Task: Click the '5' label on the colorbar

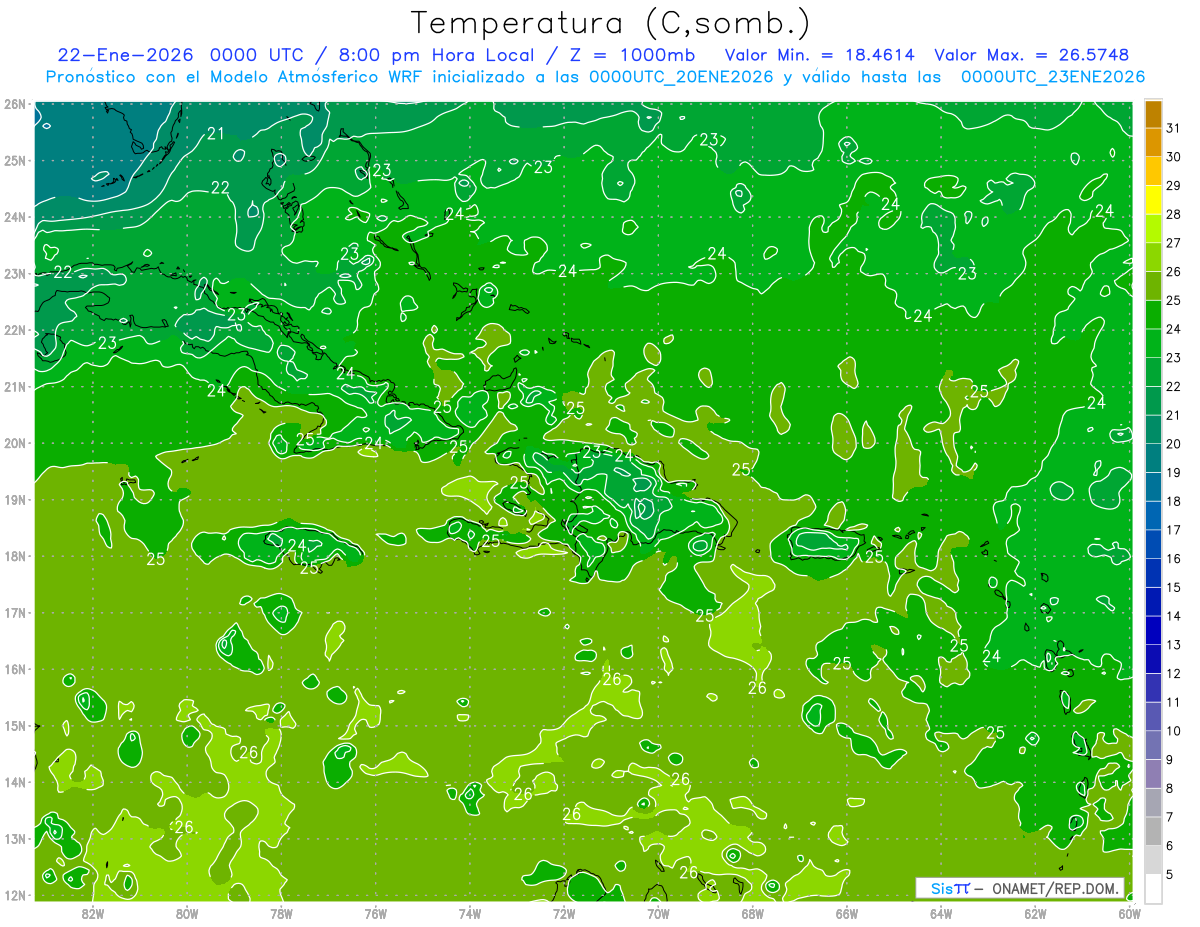Action: pyautogui.click(x=1170, y=874)
